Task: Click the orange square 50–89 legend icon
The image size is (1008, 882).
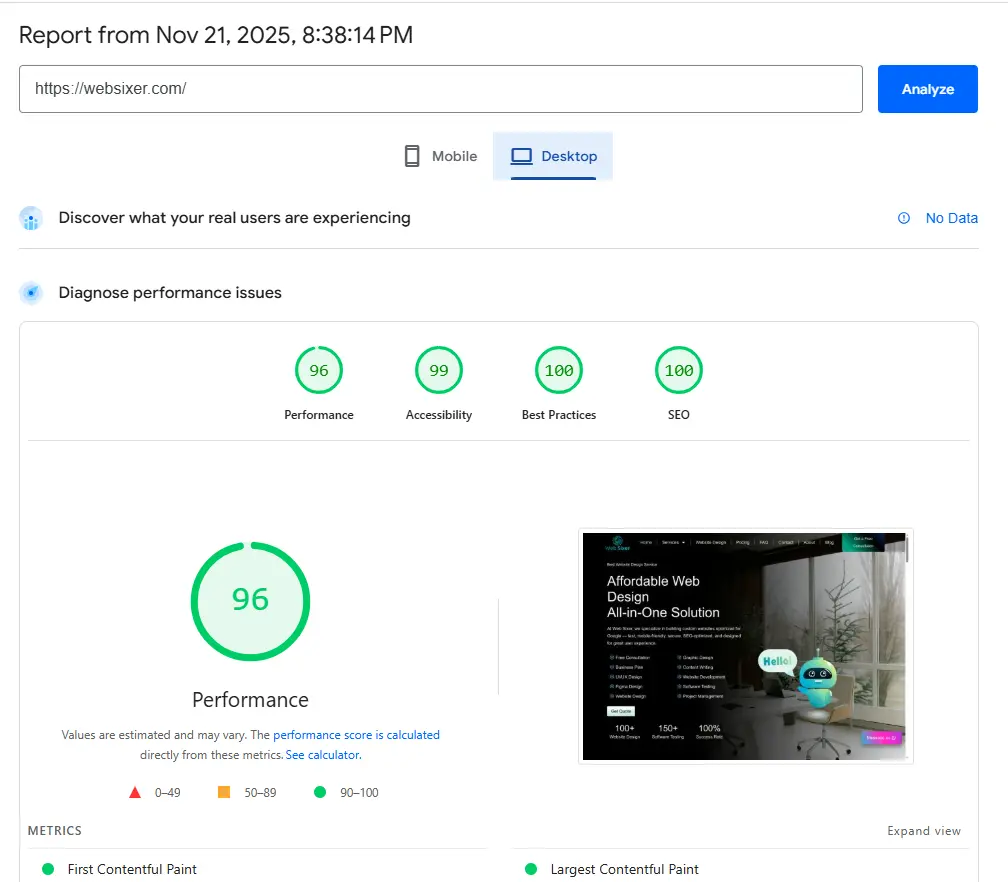Action: tap(224, 792)
